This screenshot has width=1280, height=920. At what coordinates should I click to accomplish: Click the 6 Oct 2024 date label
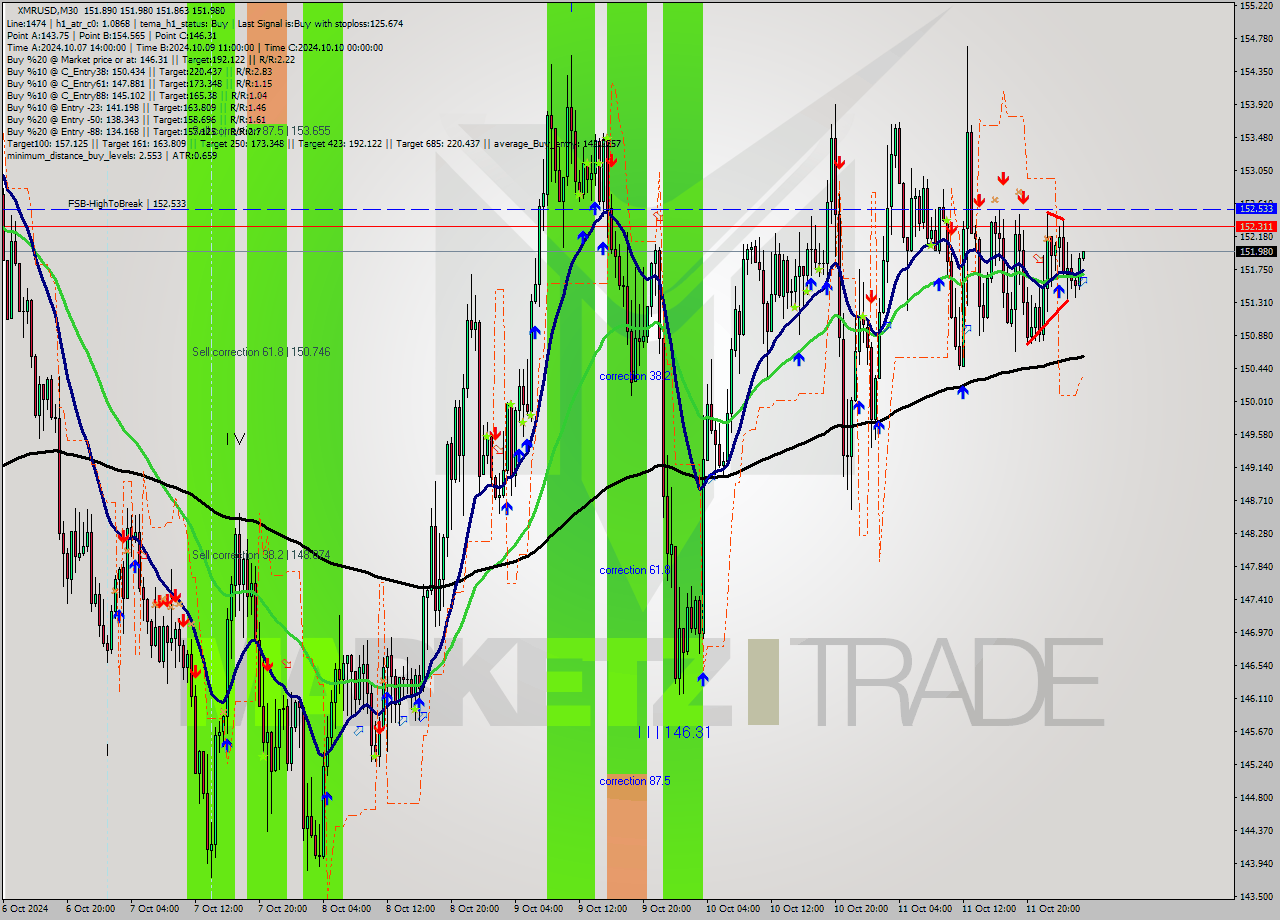24,909
